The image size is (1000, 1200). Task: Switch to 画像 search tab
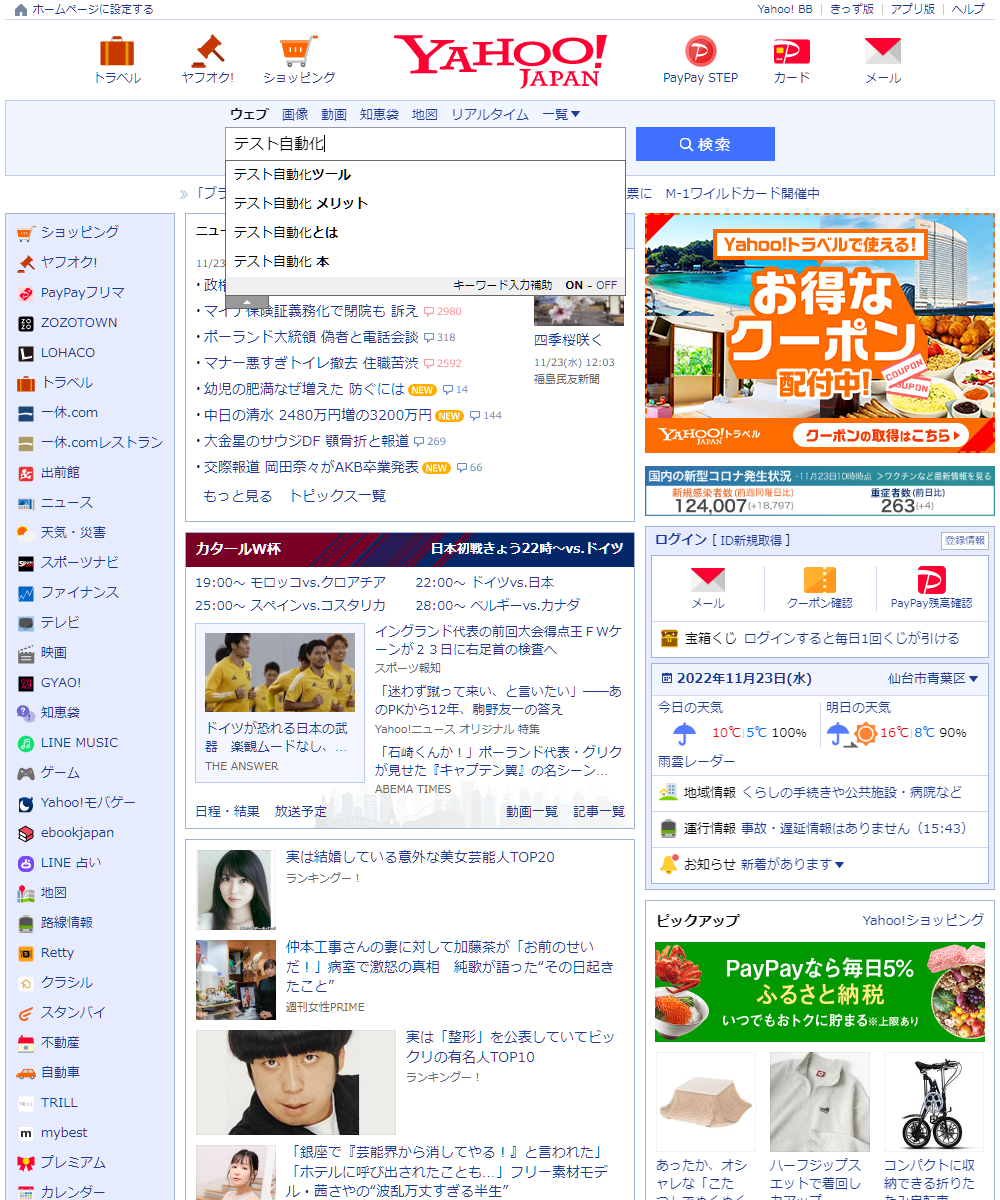[295, 114]
